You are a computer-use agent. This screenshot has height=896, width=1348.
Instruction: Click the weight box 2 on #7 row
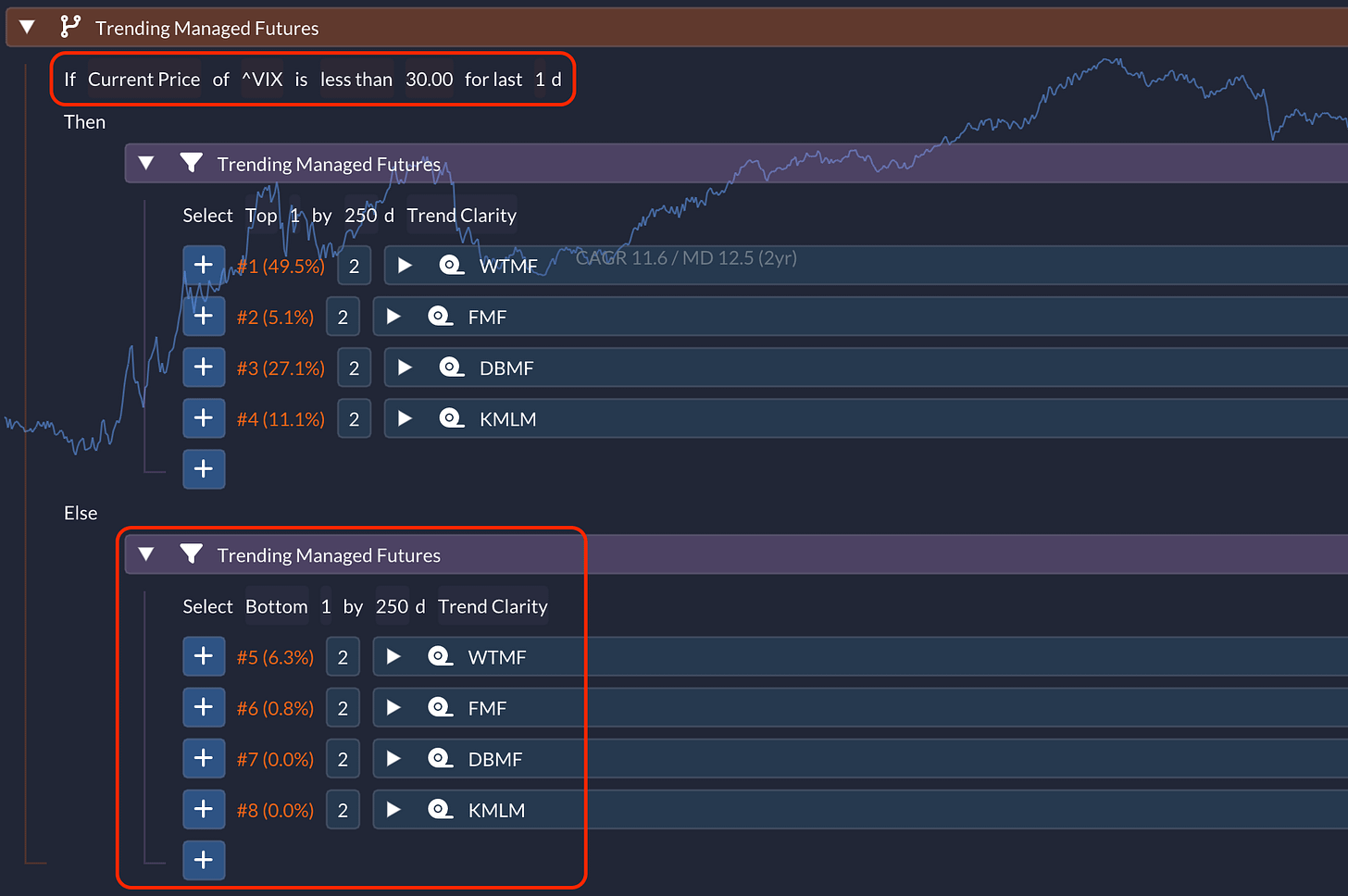tap(343, 760)
